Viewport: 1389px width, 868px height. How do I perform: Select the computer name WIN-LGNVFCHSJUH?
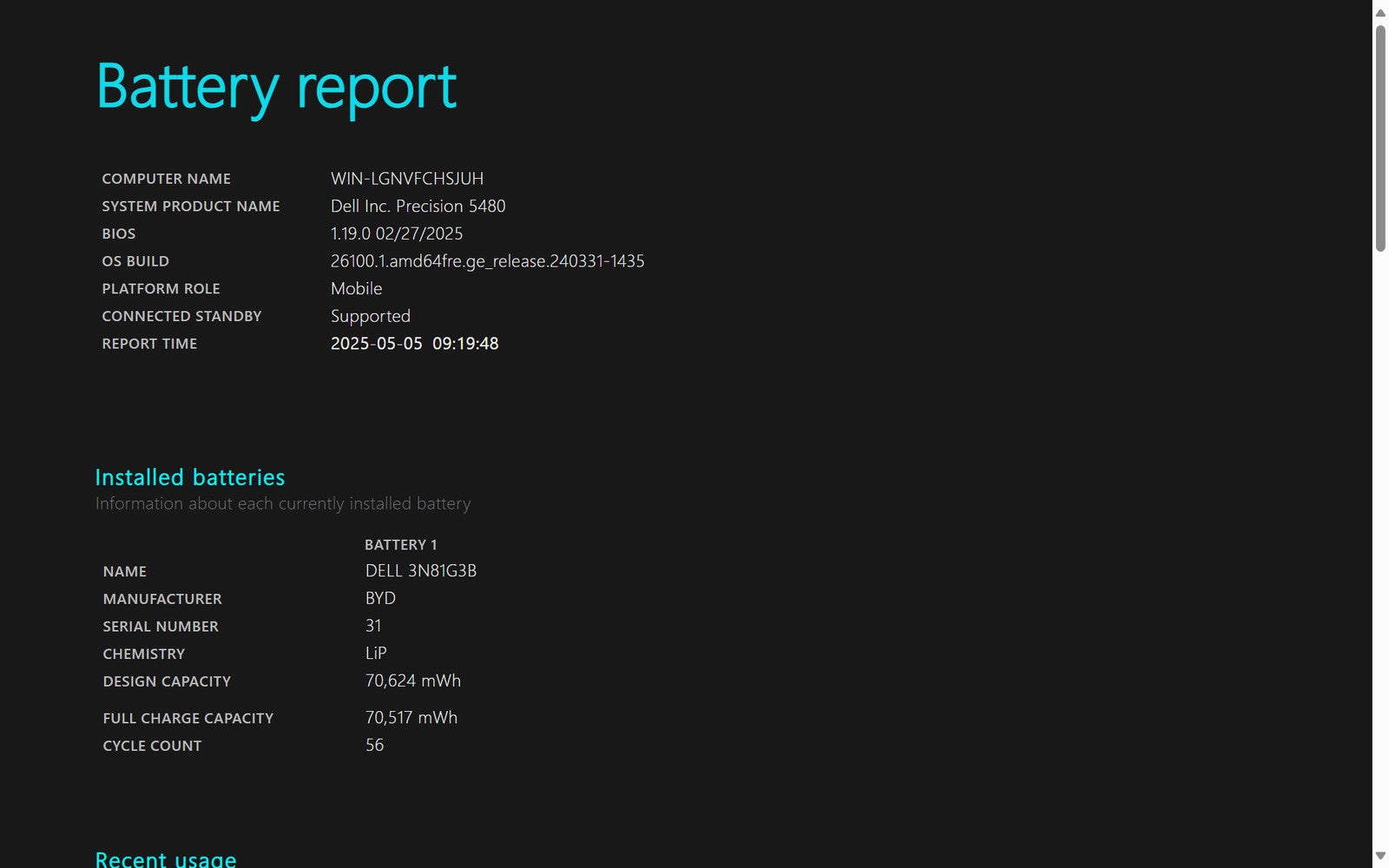point(407,179)
